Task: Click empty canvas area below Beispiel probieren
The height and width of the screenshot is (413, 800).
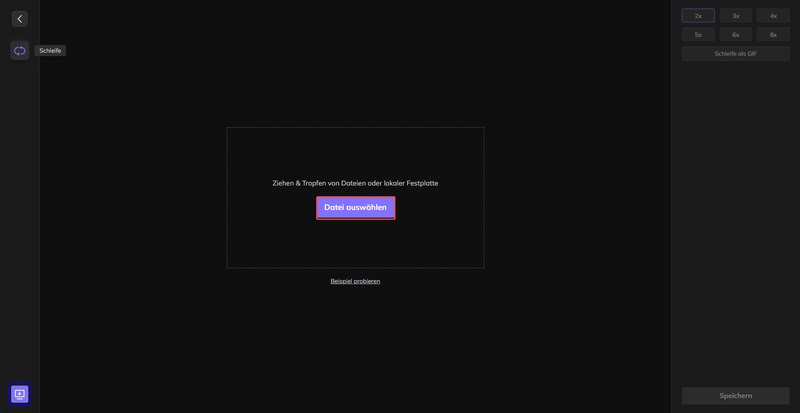Action: tap(355, 340)
